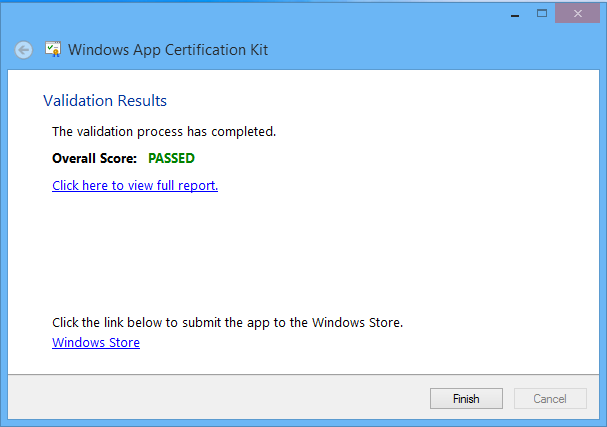Follow the Windows Store link
Viewport: 607px width, 427px height.
(96, 343)
